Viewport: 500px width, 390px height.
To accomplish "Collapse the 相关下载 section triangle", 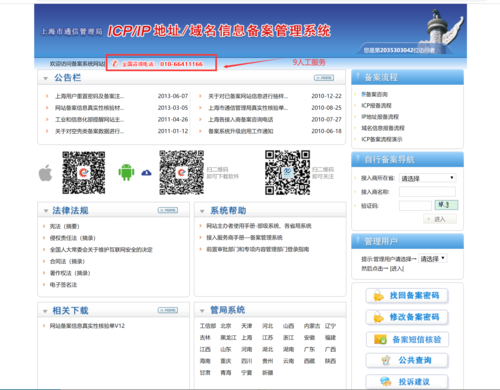I will (x=45, y=311).
